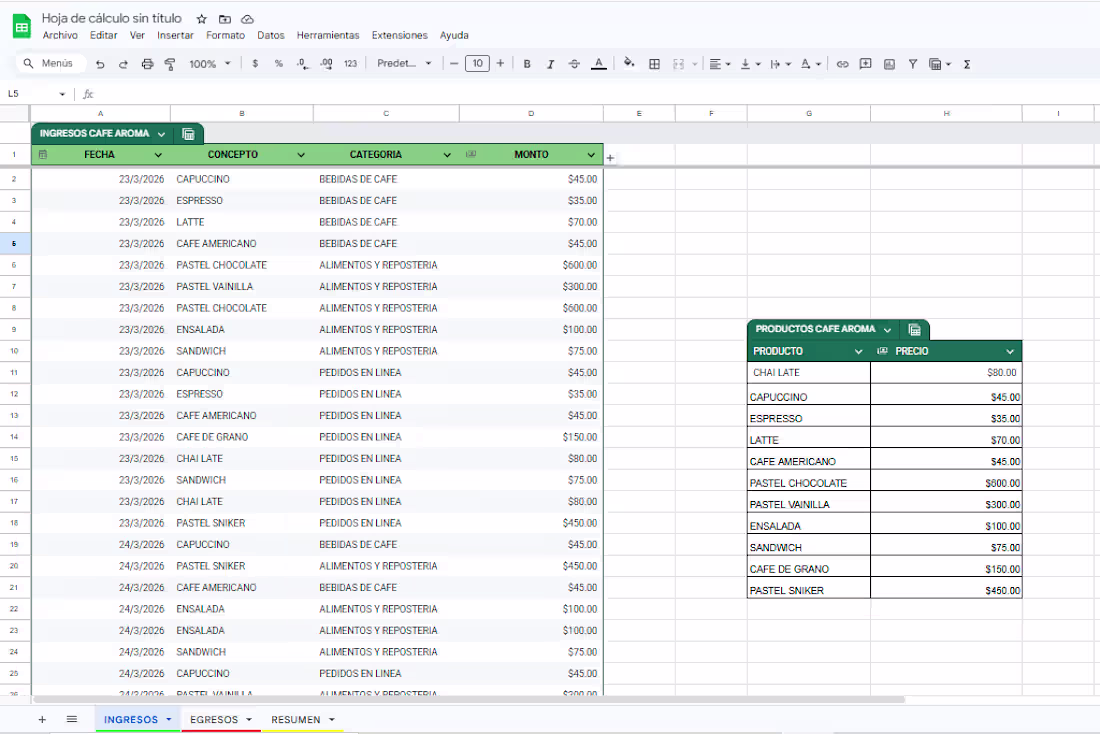The image size is (1100, 734).
Task: Click the Name Box showing L5
Action: (36, 93)
